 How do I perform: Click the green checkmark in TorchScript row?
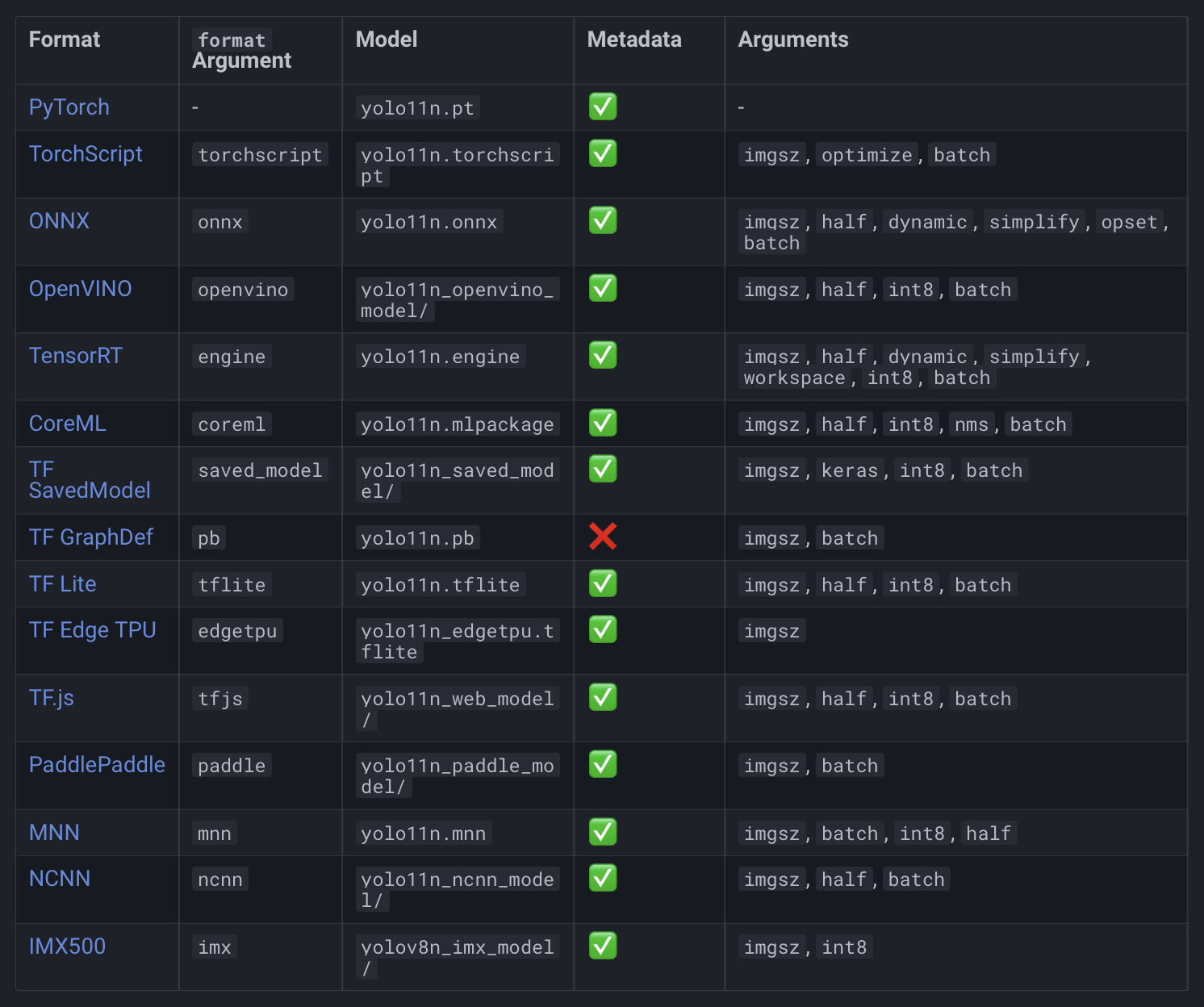603,153
